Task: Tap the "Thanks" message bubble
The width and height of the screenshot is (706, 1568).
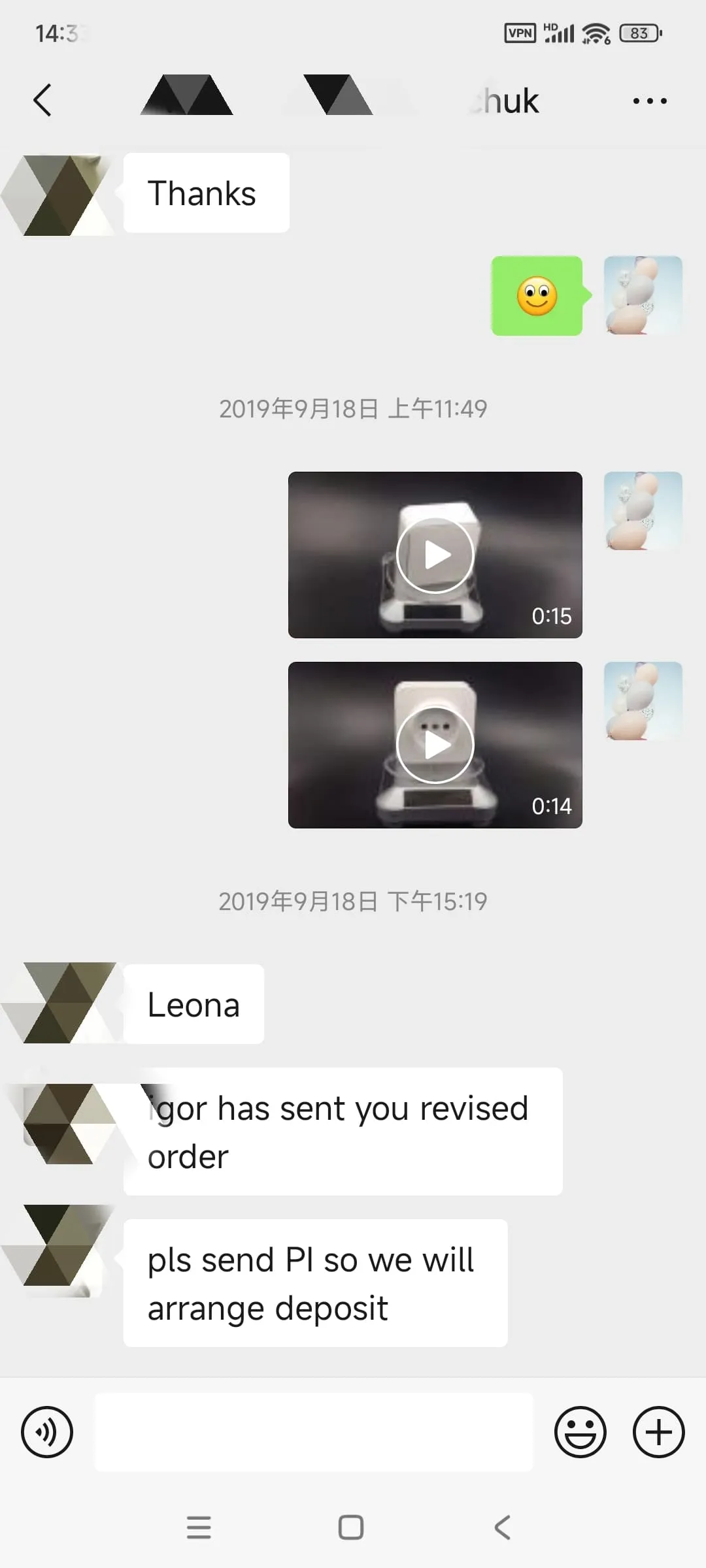Action: click(x=207, y=193)
